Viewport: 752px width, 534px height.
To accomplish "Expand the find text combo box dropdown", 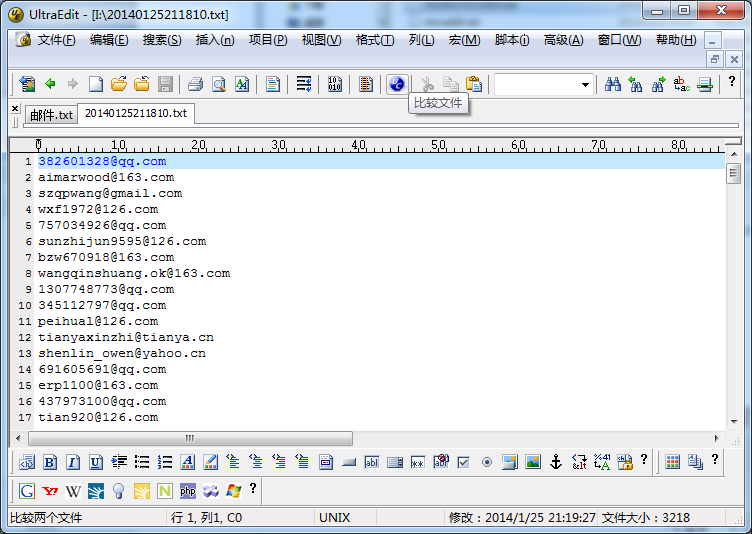I will coord(585,85).
